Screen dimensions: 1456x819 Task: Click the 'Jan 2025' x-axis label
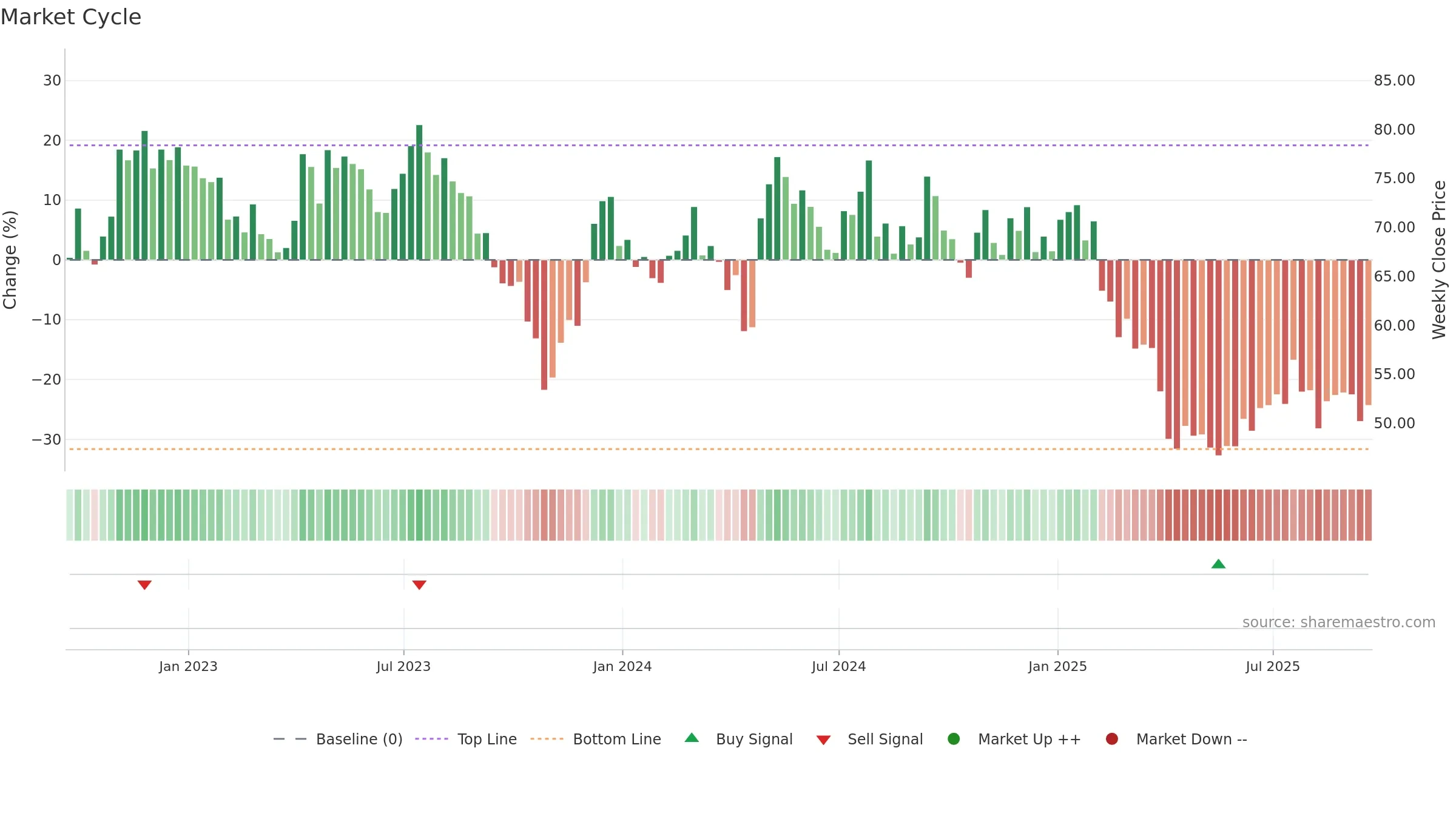click(1057, 667)
